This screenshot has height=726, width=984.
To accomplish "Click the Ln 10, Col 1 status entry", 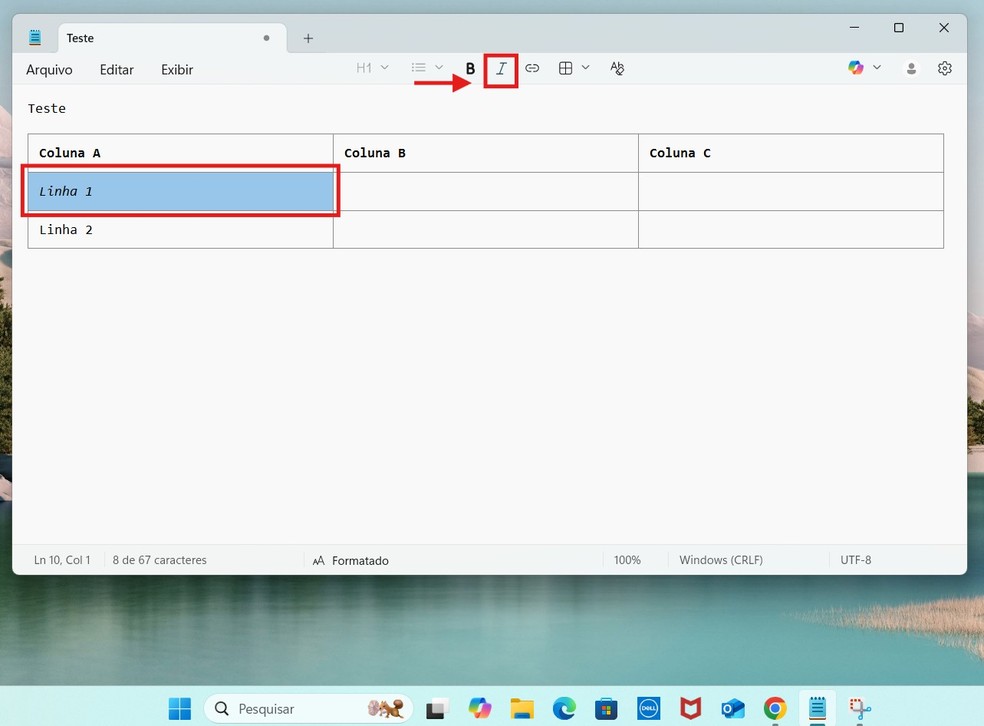I will coord(62,560).
